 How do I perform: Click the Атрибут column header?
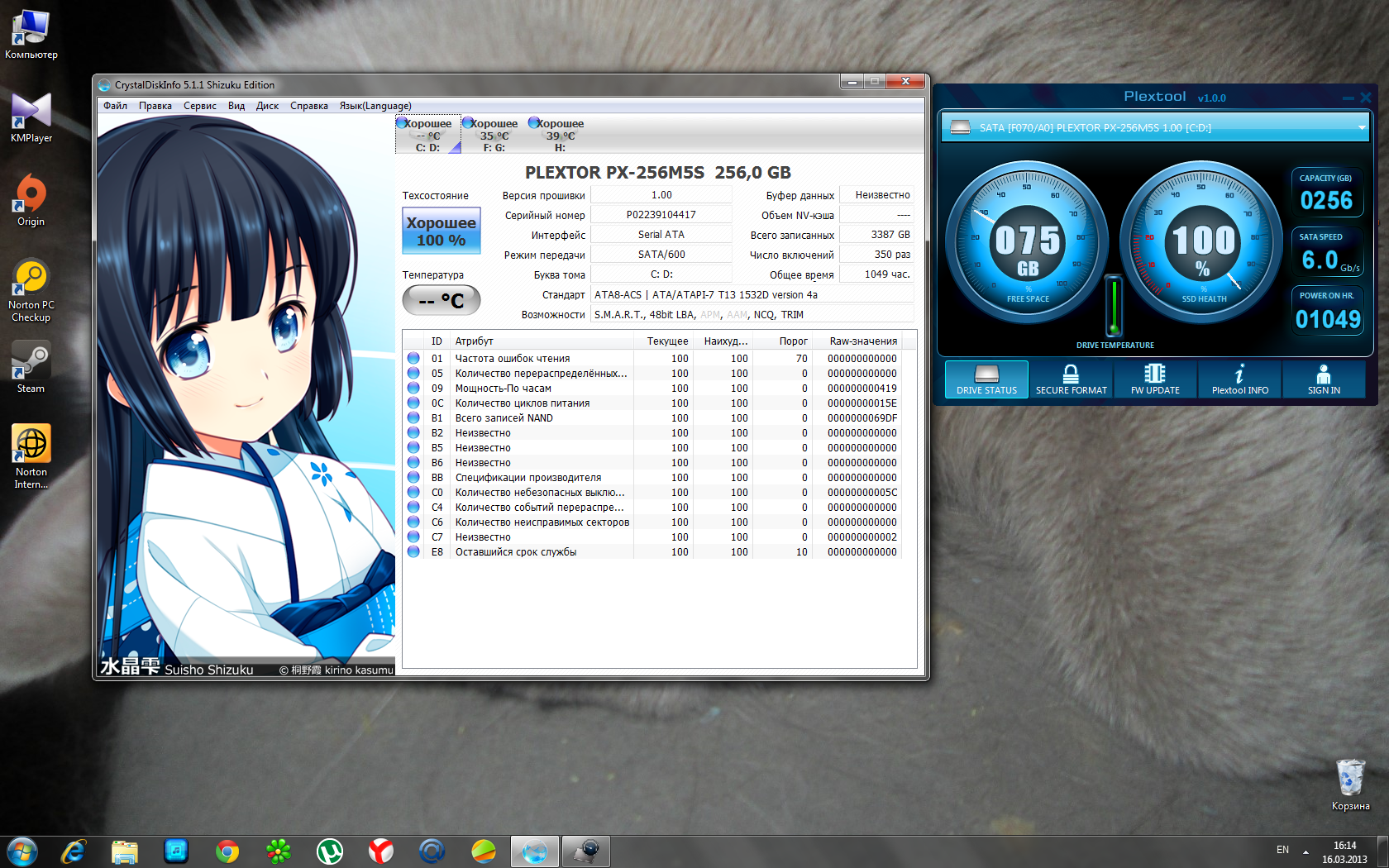(x=542, y=341)
